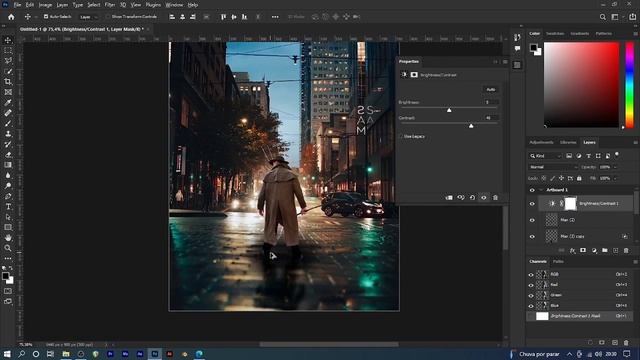Click the foreground color swatch in Color panel
This screenshot has height=360, width=640.
533,47
